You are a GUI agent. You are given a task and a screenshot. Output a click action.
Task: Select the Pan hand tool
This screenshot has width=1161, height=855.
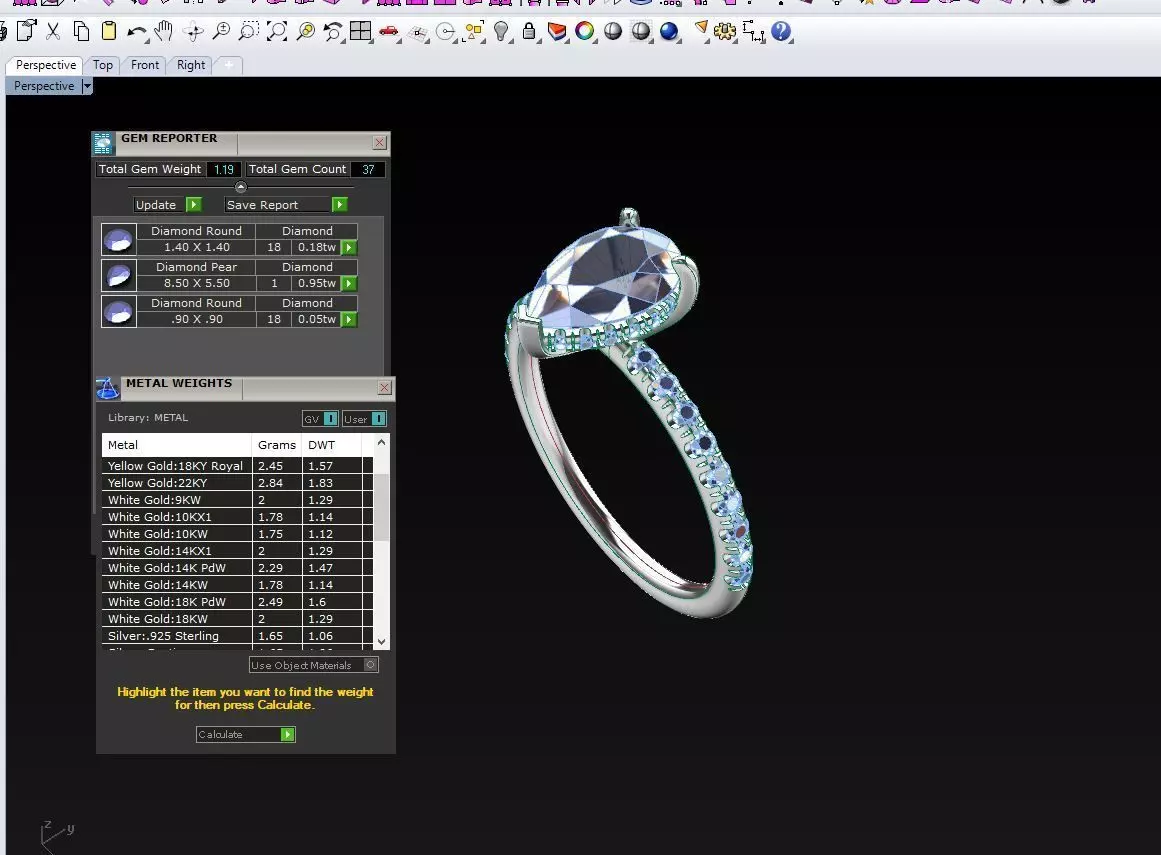tap(164, 31)
